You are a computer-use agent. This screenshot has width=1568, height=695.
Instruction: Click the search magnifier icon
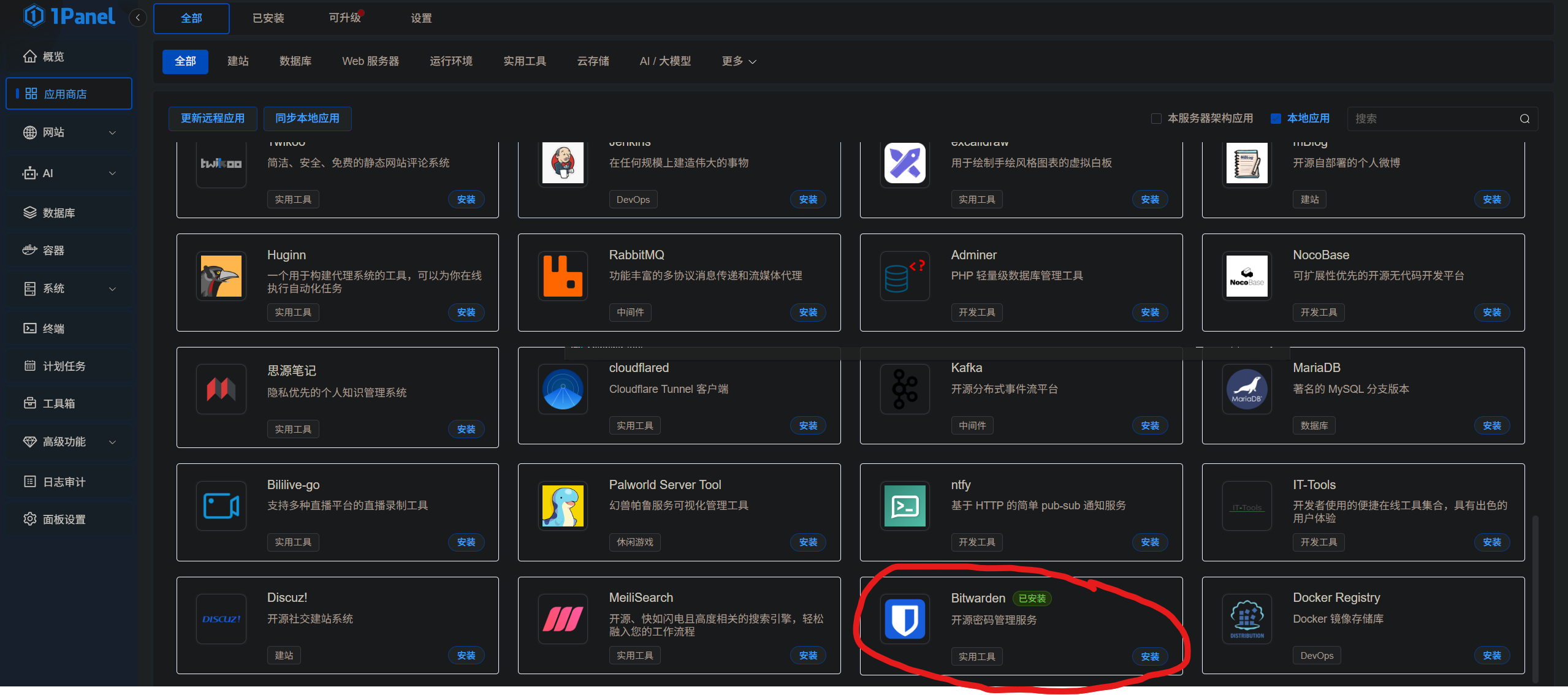[x=1524, y=119]
